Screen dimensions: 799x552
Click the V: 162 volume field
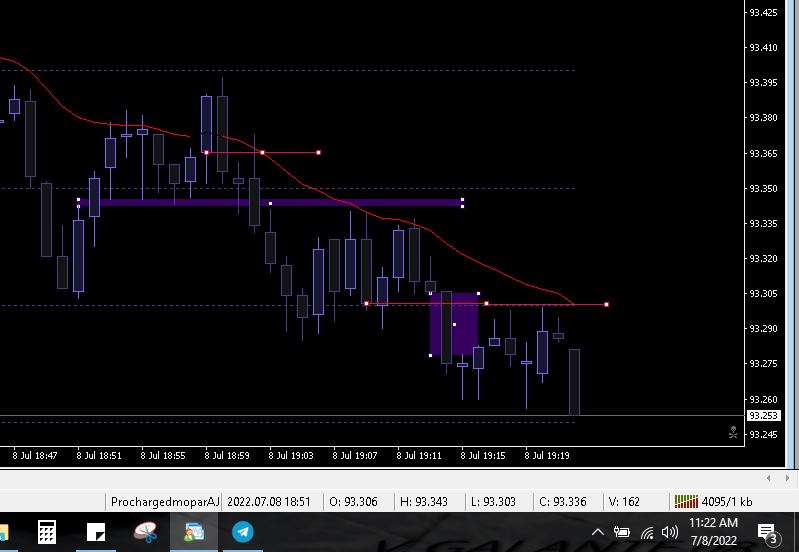click(x=624, y=502)
